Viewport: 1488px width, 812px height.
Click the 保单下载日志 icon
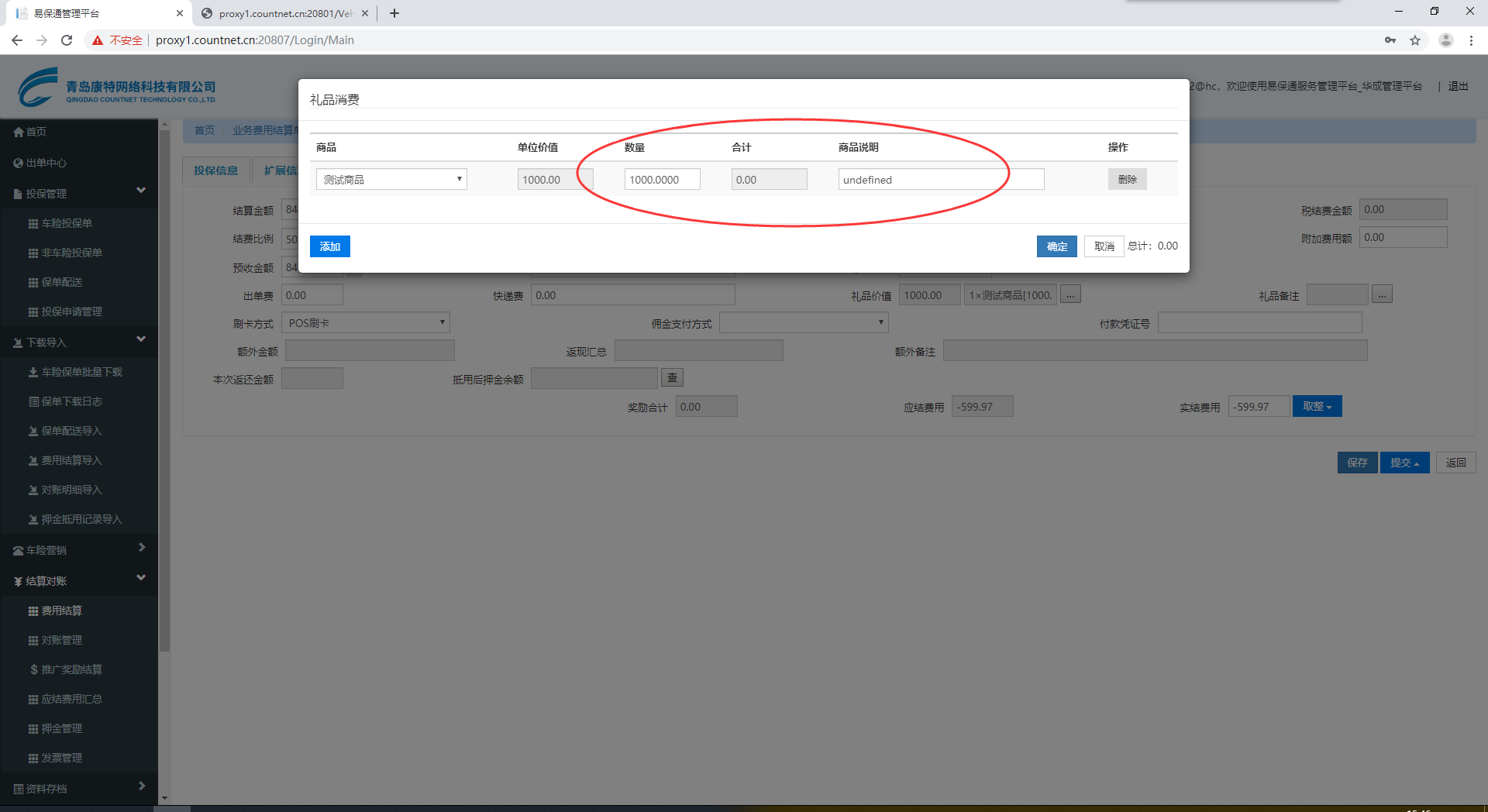click(33, 401)
